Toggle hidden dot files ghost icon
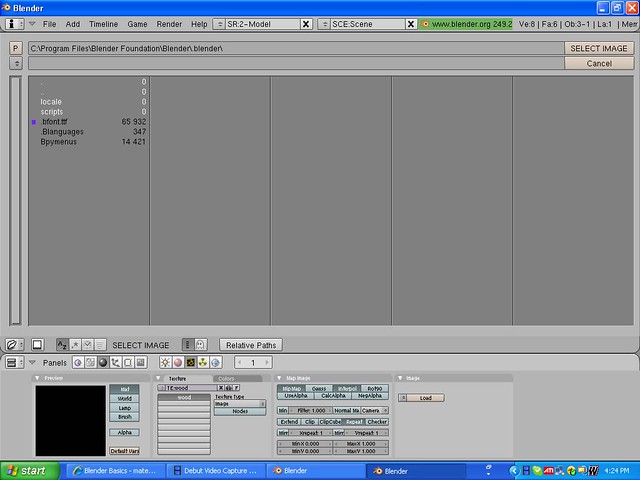 [200, 345]
